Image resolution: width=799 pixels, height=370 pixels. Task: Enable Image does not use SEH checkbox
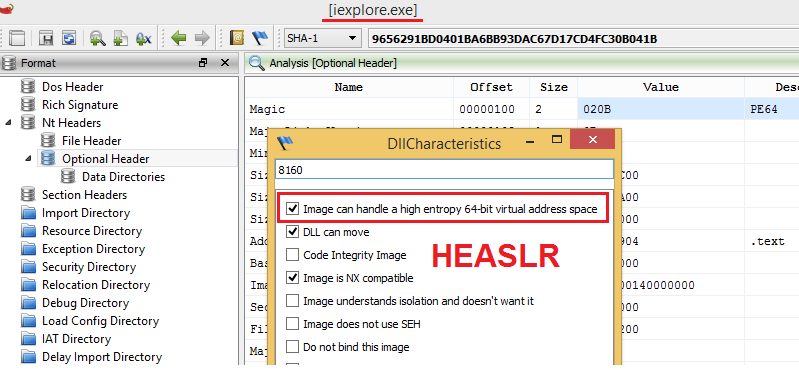click(292, 324)
